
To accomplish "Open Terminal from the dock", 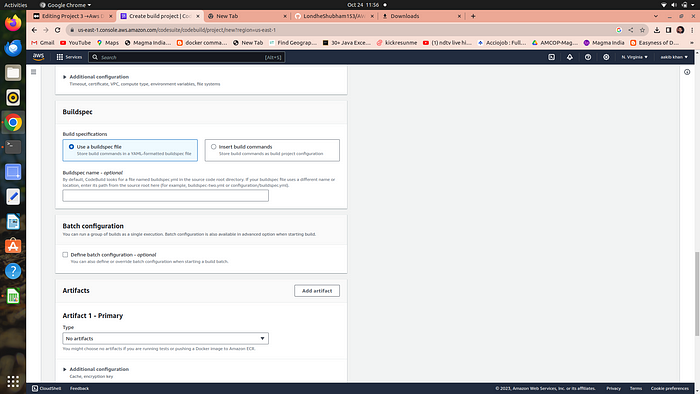I will point(13,147).
